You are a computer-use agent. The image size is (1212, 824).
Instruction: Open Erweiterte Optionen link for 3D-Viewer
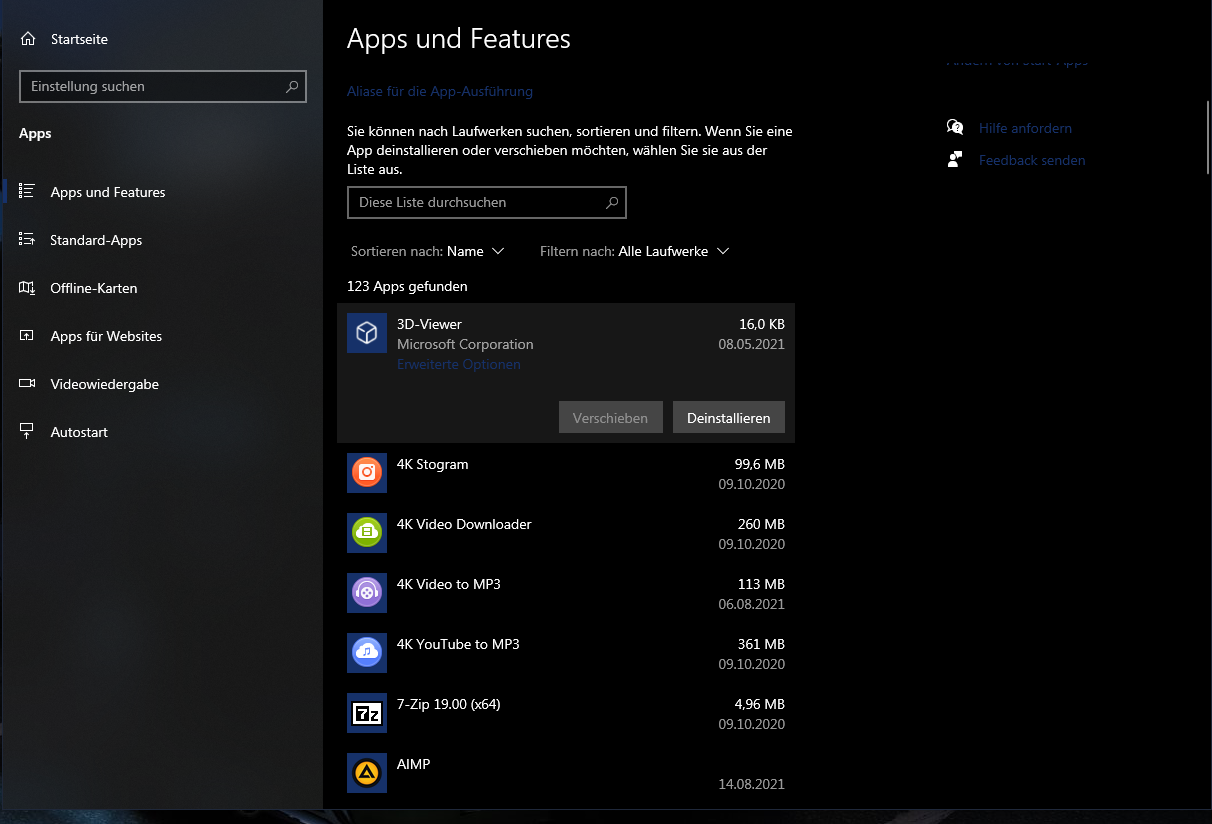pyautogui.click(x=458, y=365)
